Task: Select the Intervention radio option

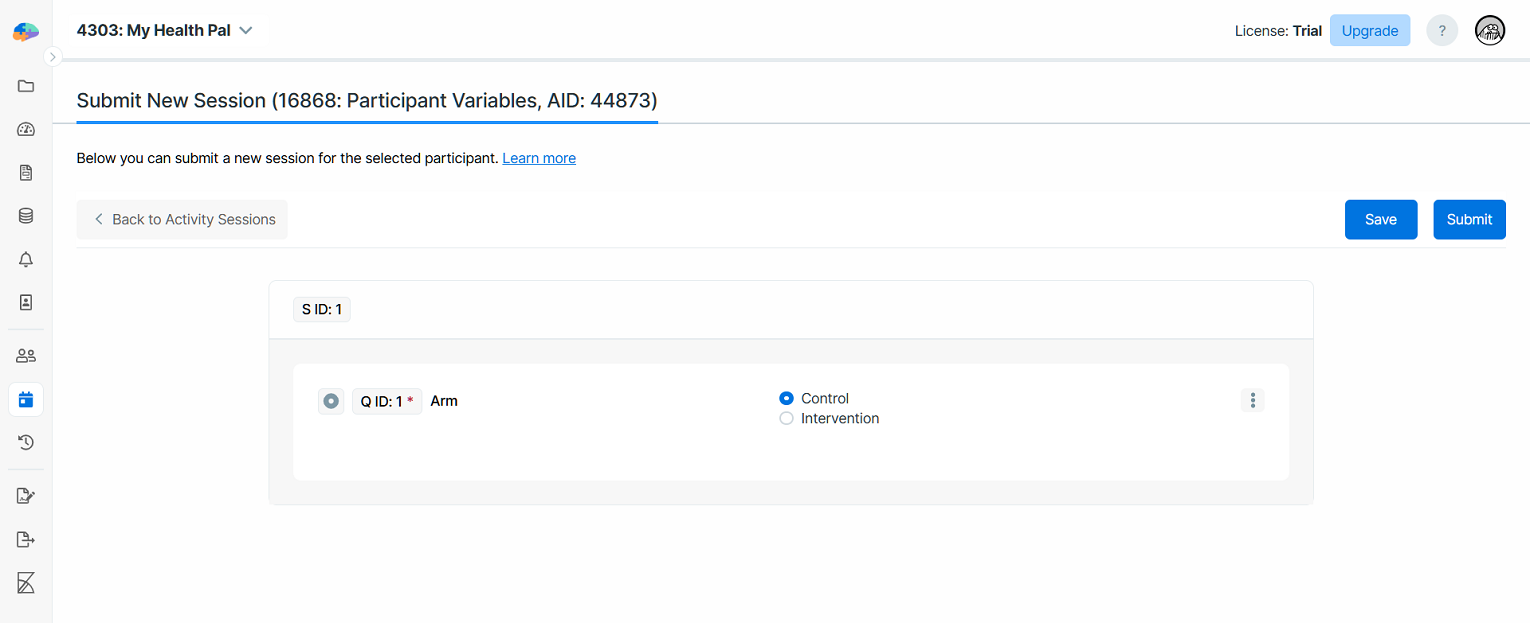Action: coord(786,419)
